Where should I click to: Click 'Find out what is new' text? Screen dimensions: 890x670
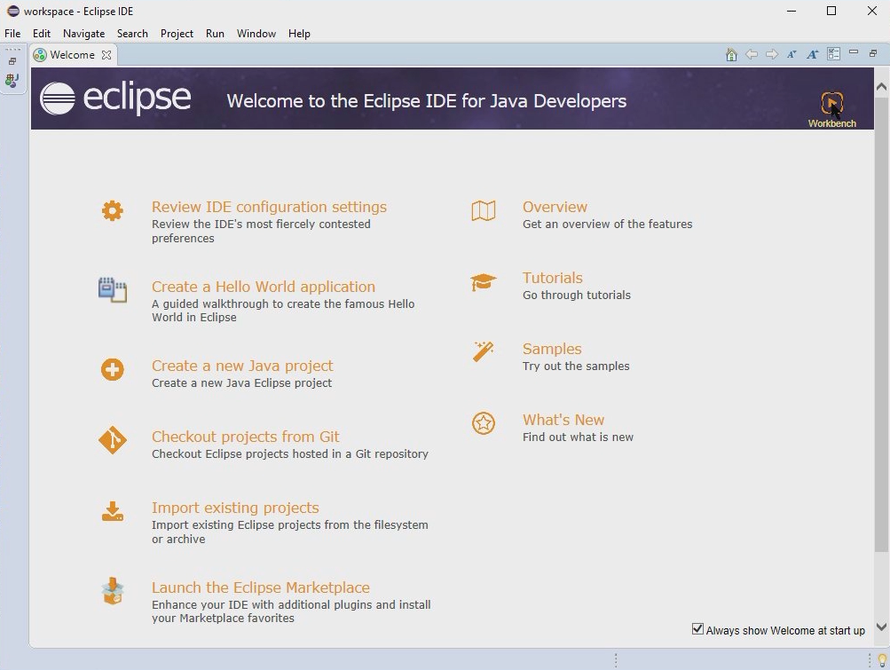578,437
